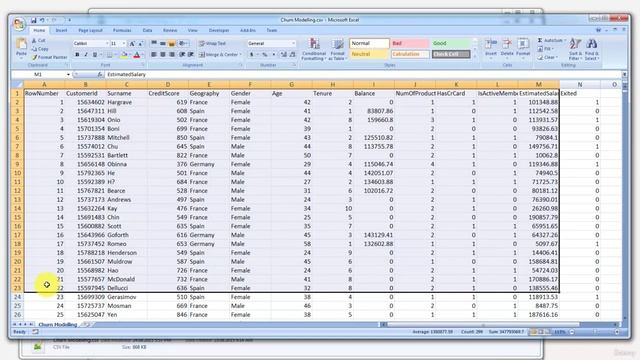Select the Churn Modelling sheet tab
The image size is (640, 360).
(58, 324)
